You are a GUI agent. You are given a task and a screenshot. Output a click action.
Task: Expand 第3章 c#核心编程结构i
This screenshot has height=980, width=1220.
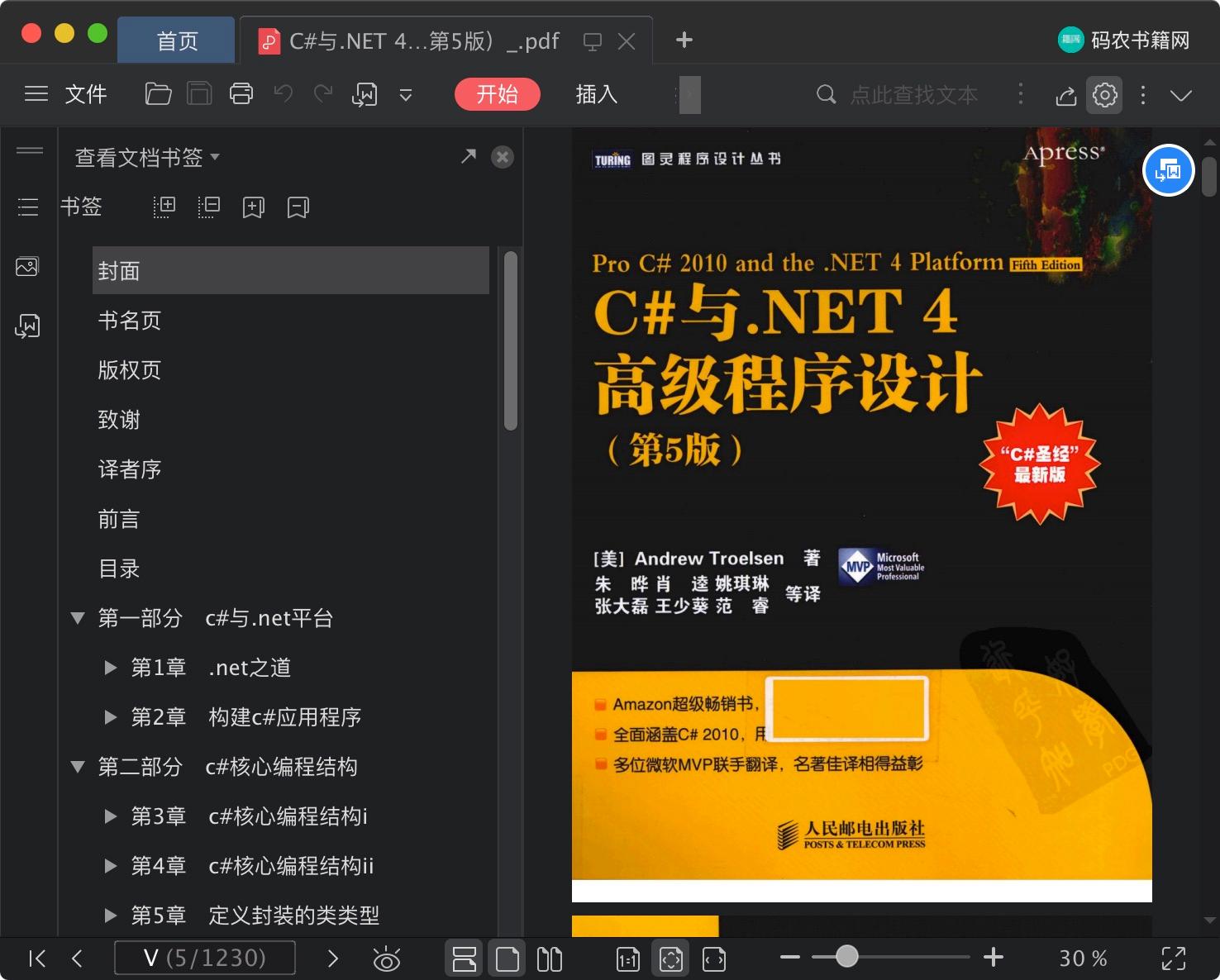coord(111,816)
